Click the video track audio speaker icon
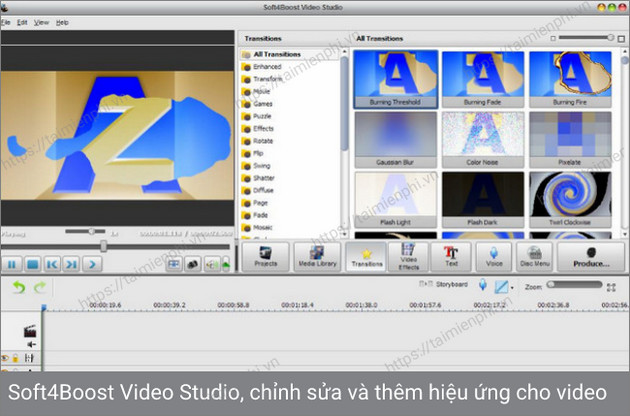This screenshot has width=630, height=416. coord(32,344)
